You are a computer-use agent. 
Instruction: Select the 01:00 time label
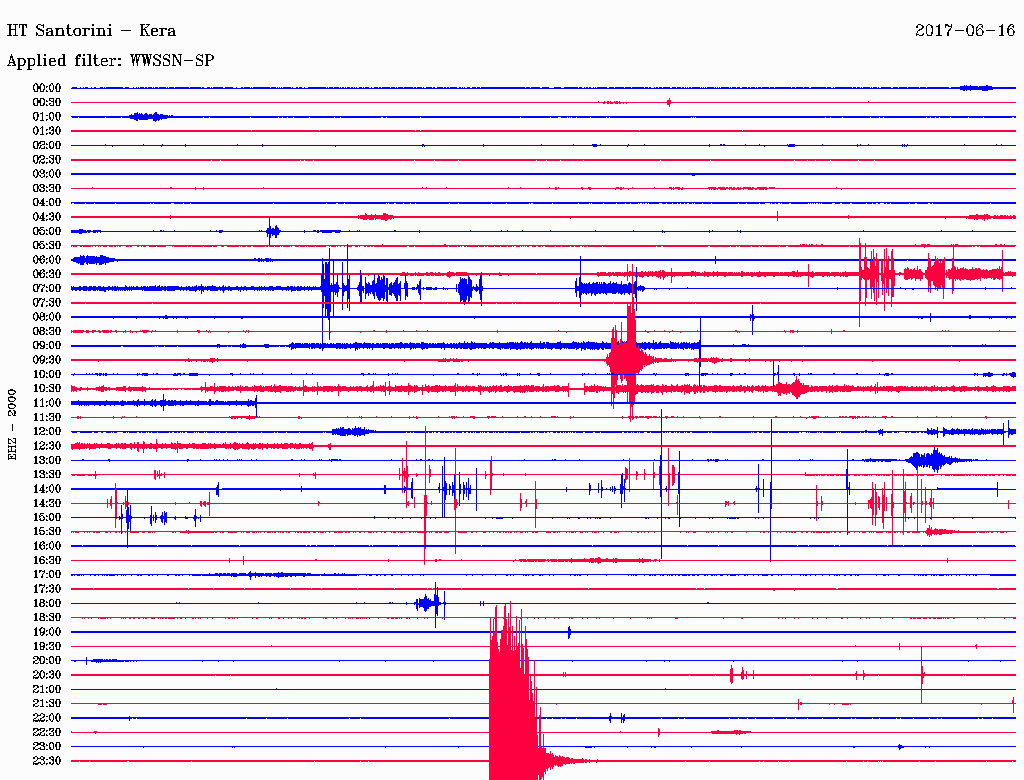point(47,116)
